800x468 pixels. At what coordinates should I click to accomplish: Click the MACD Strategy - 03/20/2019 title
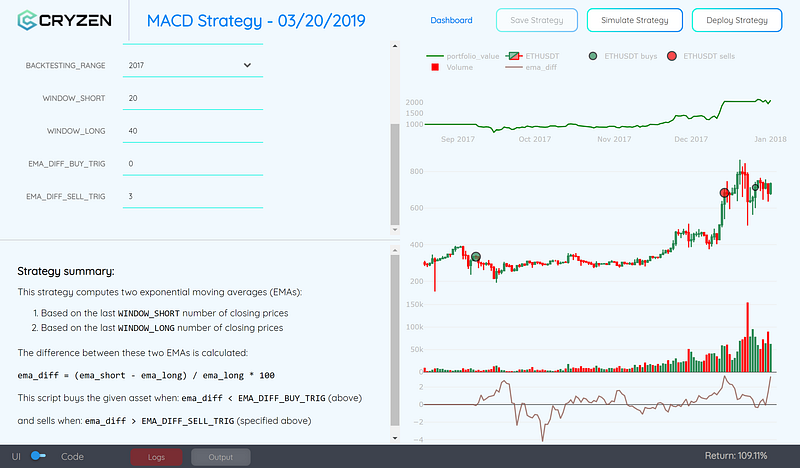click(256, 21)
